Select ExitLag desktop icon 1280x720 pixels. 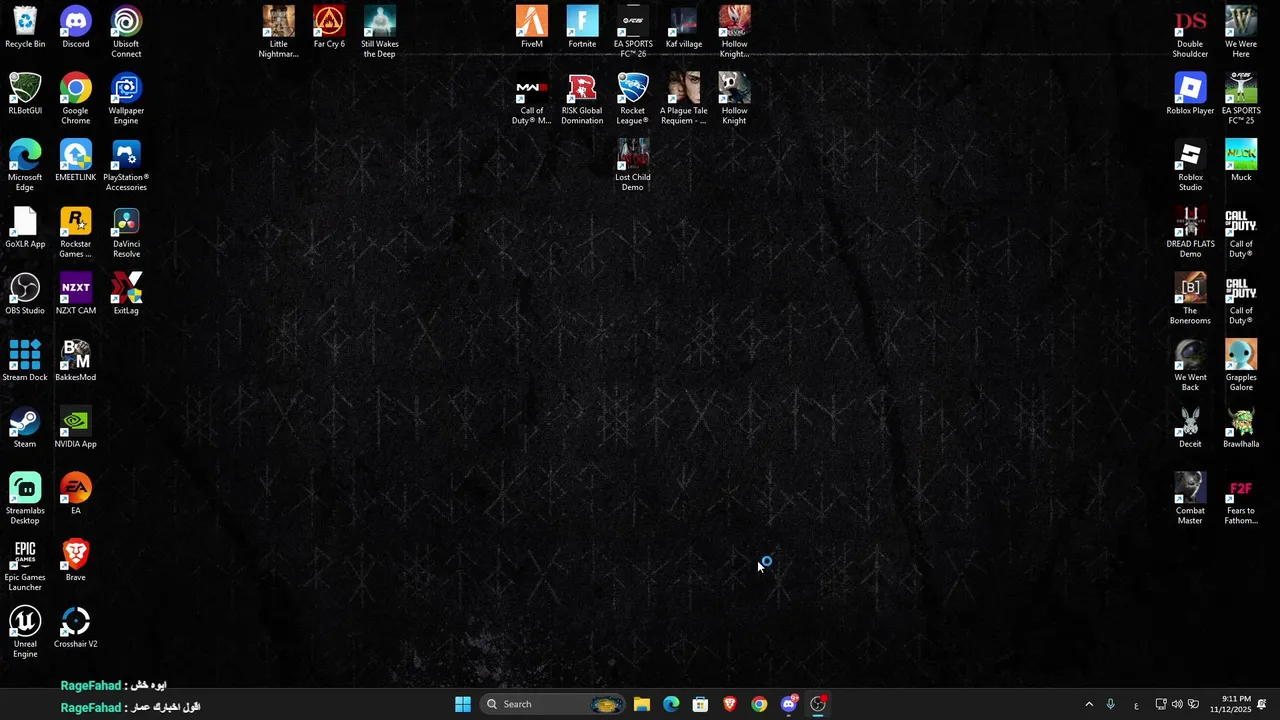(x=126, y=295)
